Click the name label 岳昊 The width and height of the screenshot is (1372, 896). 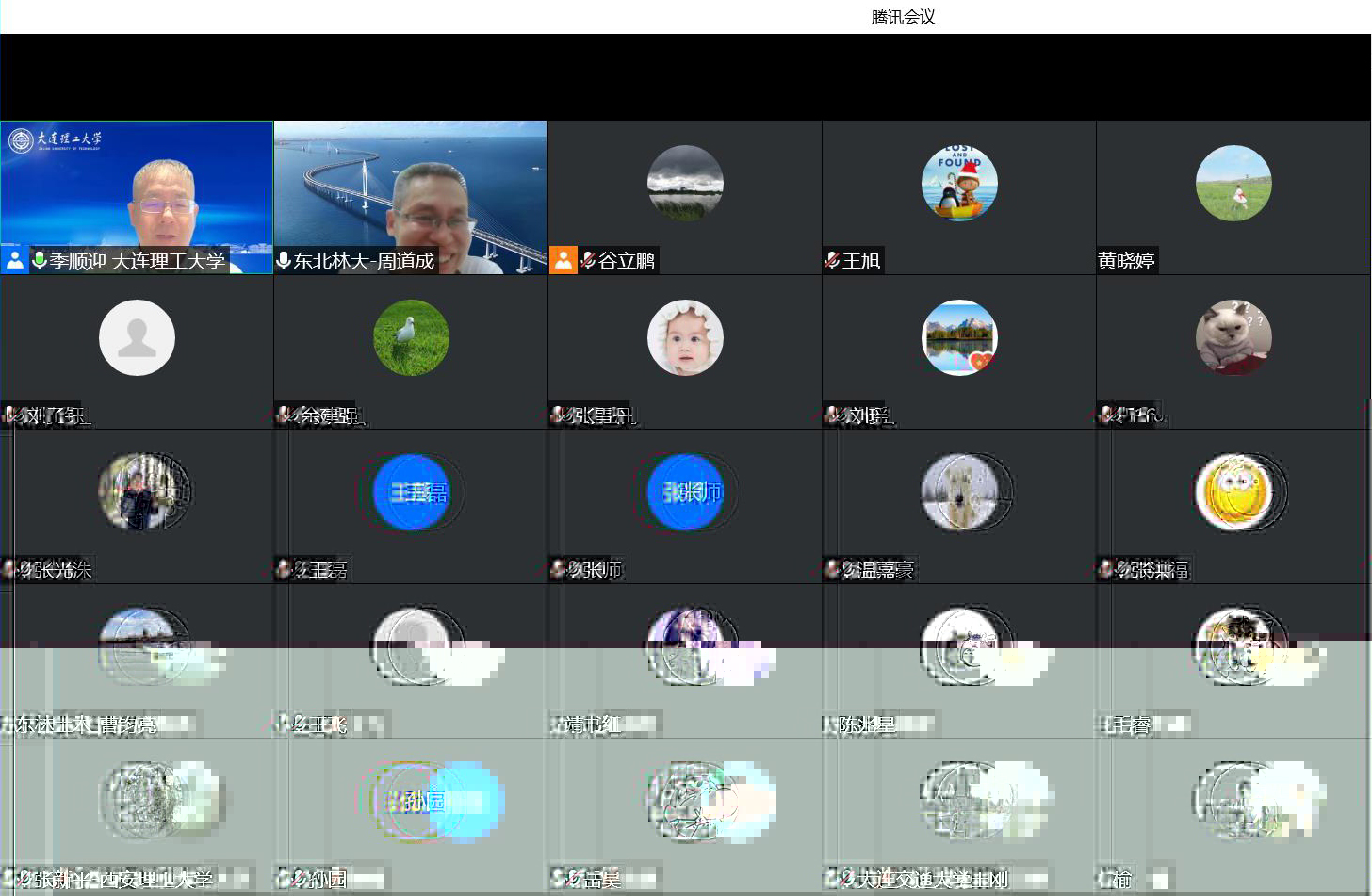[x=603, y=879]
